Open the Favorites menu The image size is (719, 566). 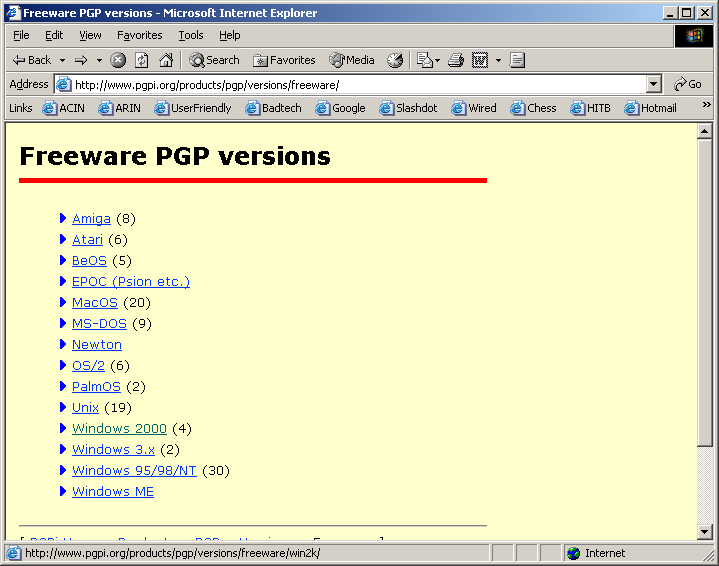[139, 35]
